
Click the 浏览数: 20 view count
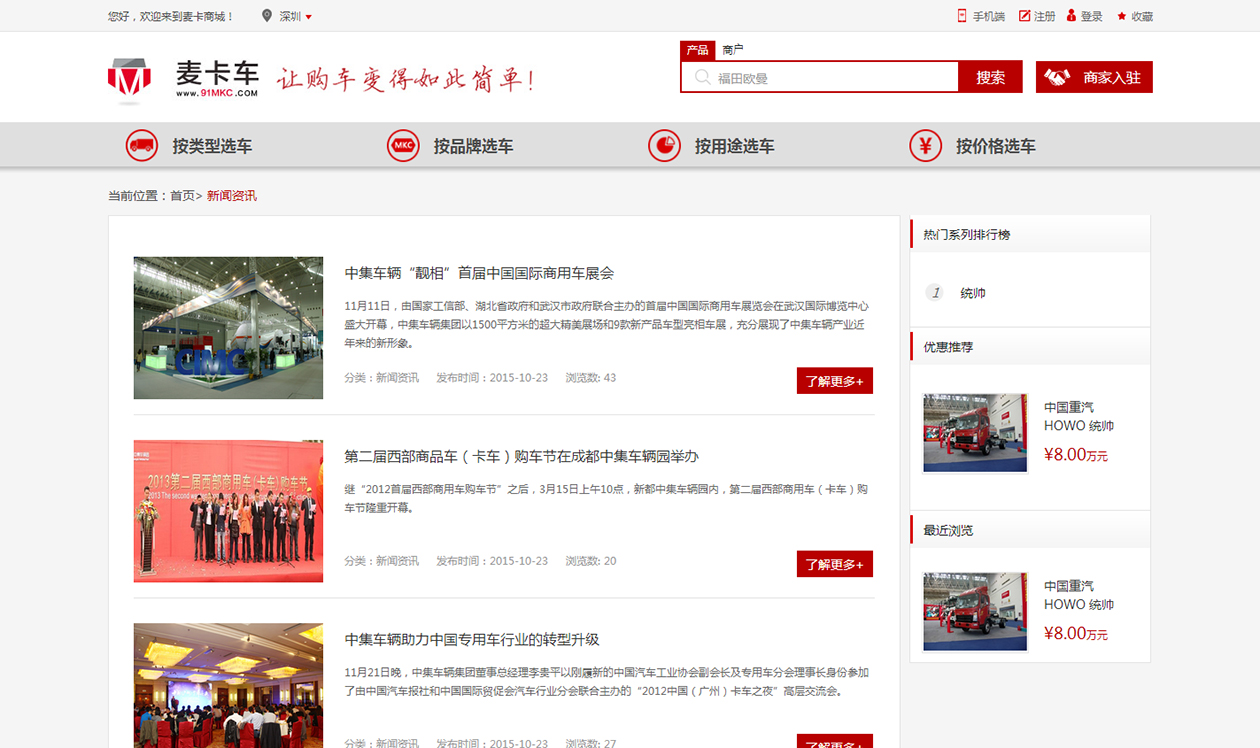591,561
